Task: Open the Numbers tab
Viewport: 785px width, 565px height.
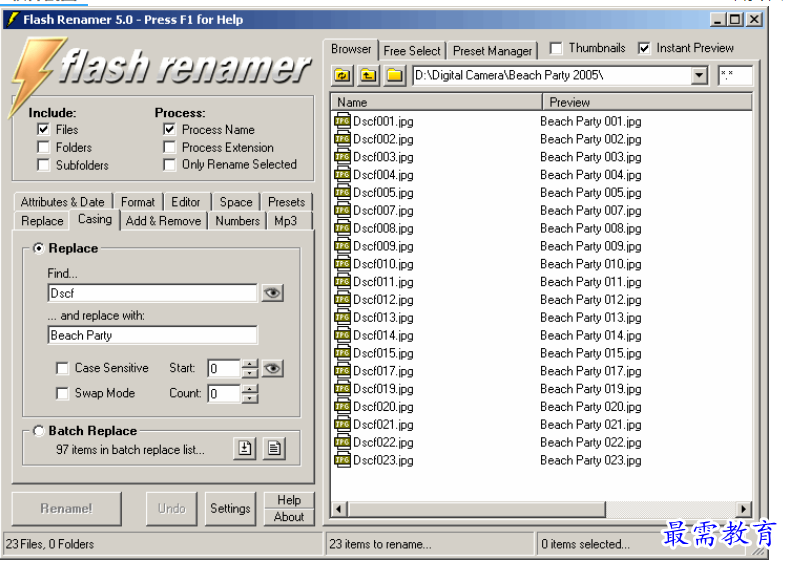Action: click(237, 221)
